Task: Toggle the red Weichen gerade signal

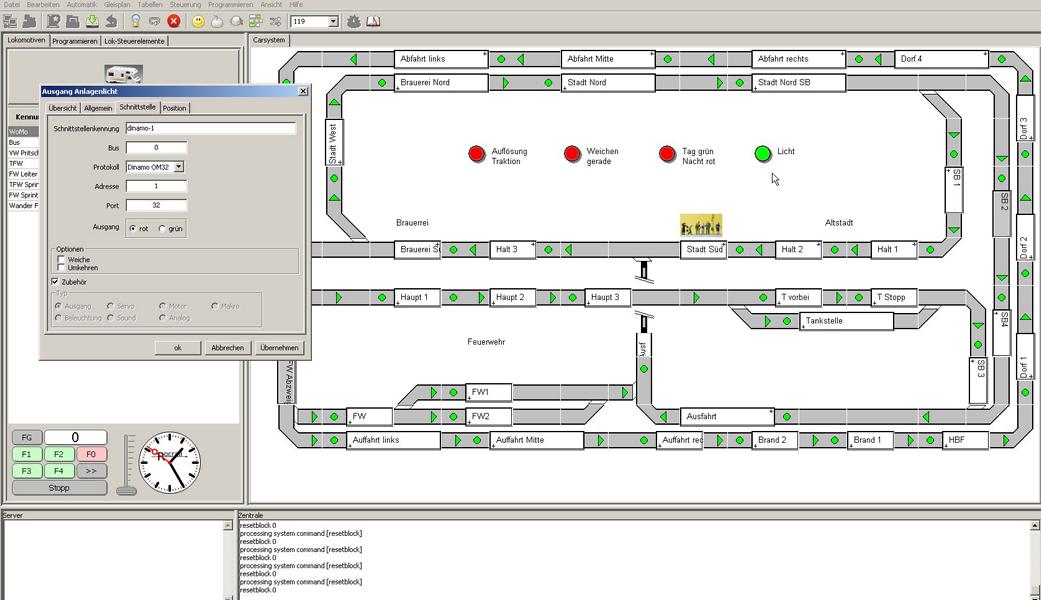Action: pyautogui.click(x=572, y=153)
